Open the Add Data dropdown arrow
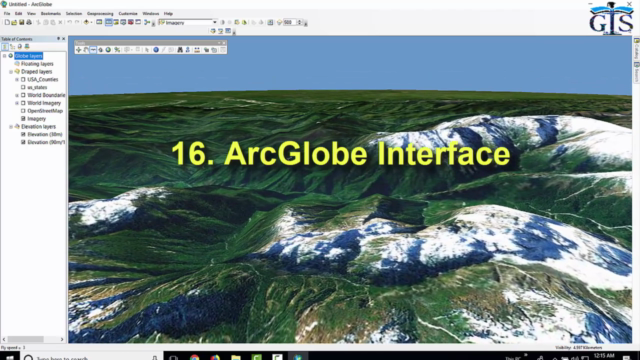Screen dimensions: 640x360 coord(91,22)
